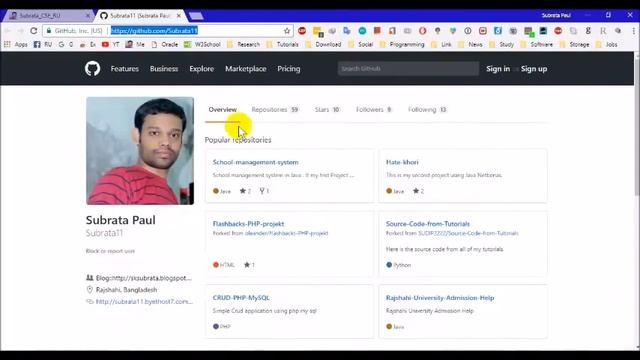Open the new tab button

[196, 16]
